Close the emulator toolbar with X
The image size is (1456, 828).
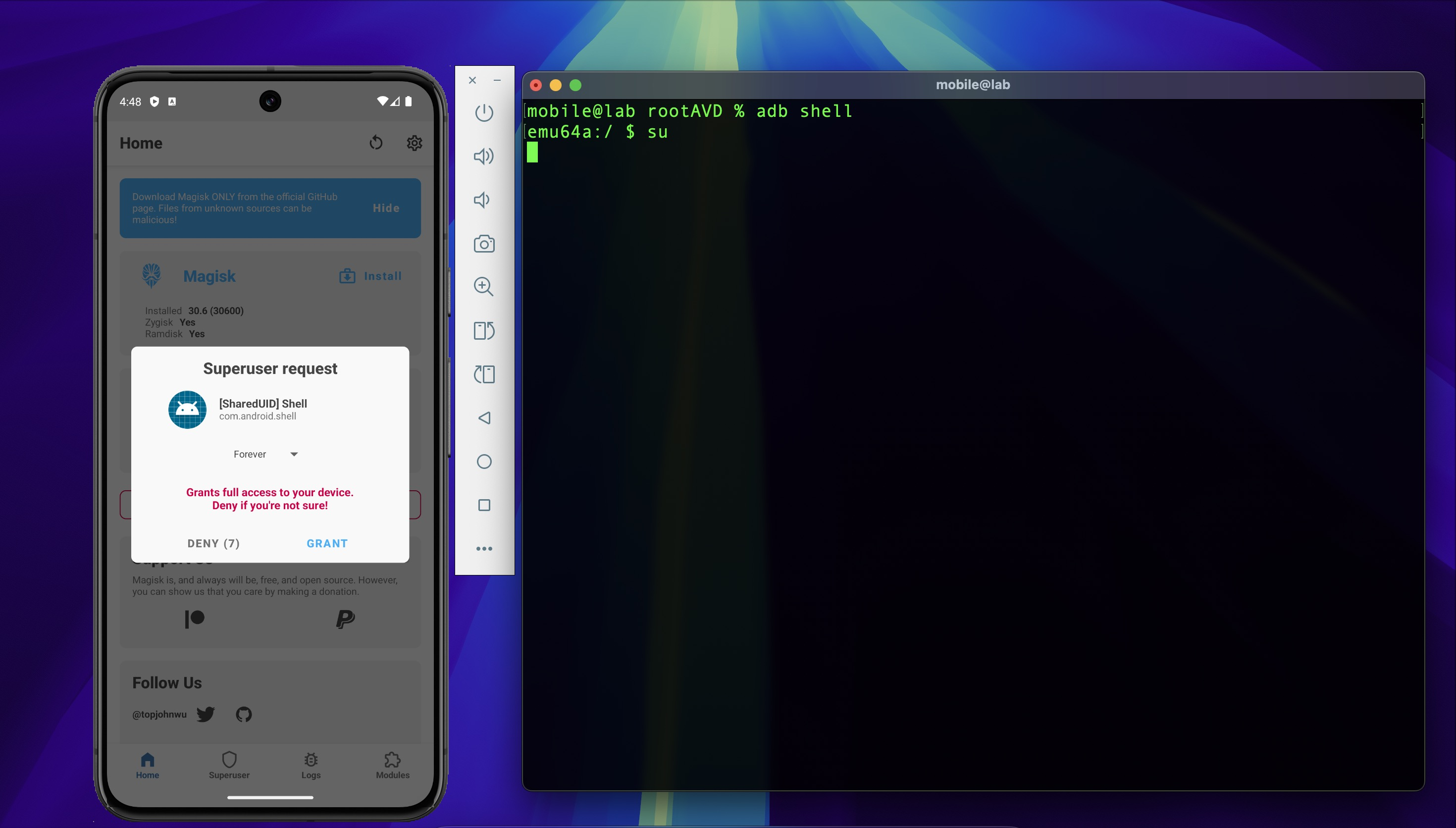[472, 80]
